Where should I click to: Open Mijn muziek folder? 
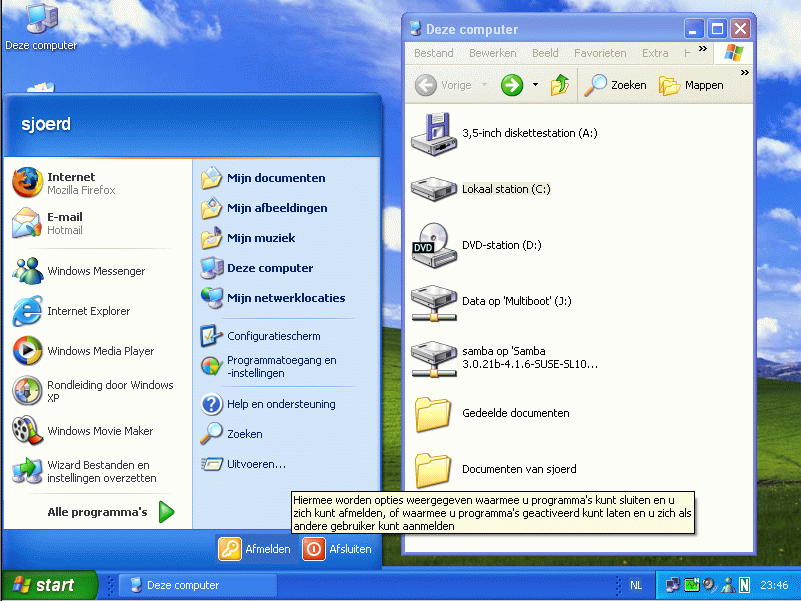(248, 238)
